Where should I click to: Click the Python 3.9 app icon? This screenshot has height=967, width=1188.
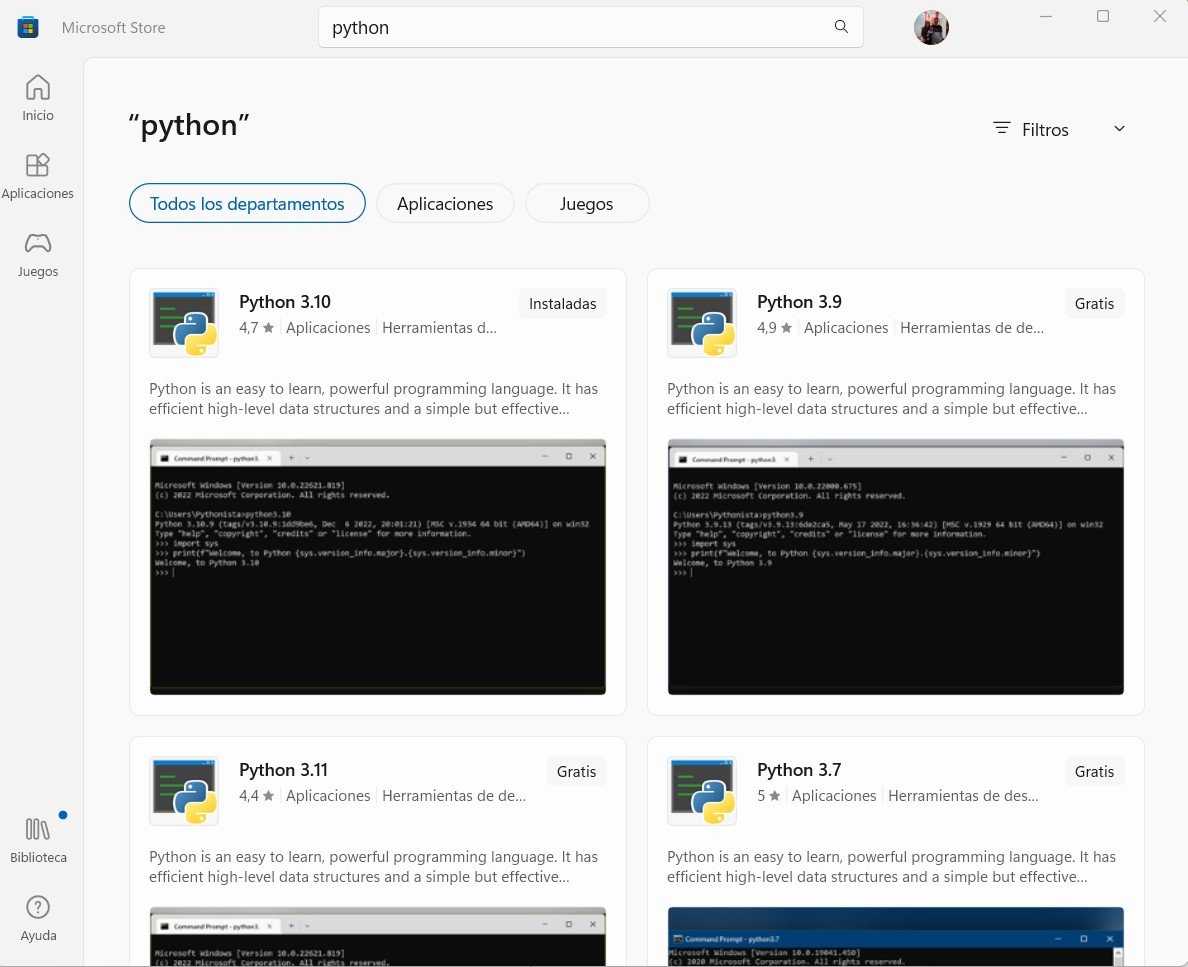pos(701,322)
